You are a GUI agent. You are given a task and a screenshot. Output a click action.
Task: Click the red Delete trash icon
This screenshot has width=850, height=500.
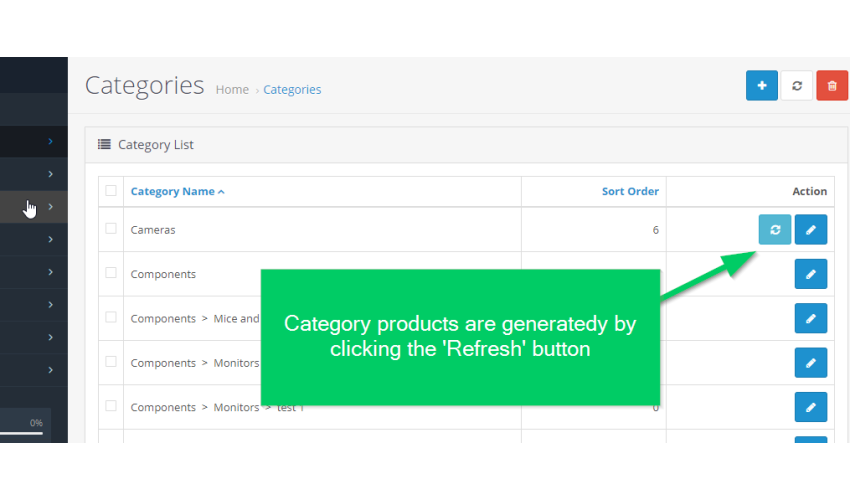point(832,86)
